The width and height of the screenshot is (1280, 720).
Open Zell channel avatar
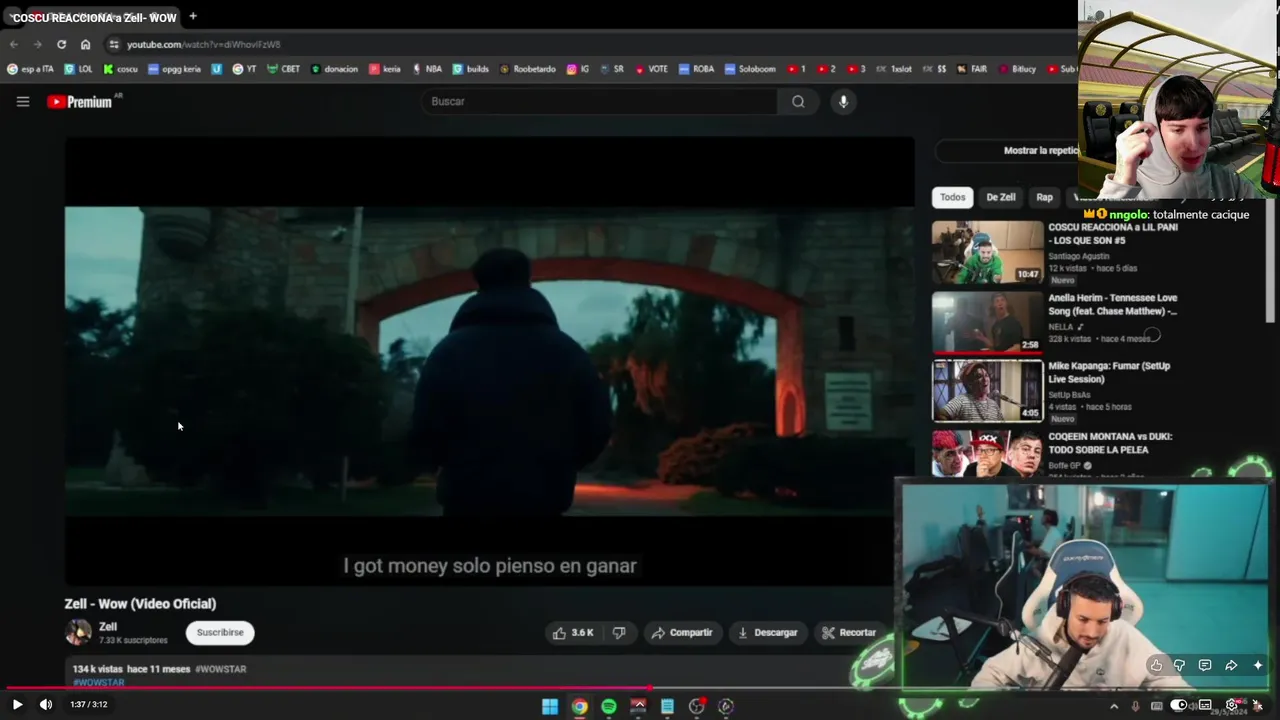(78, 632)
